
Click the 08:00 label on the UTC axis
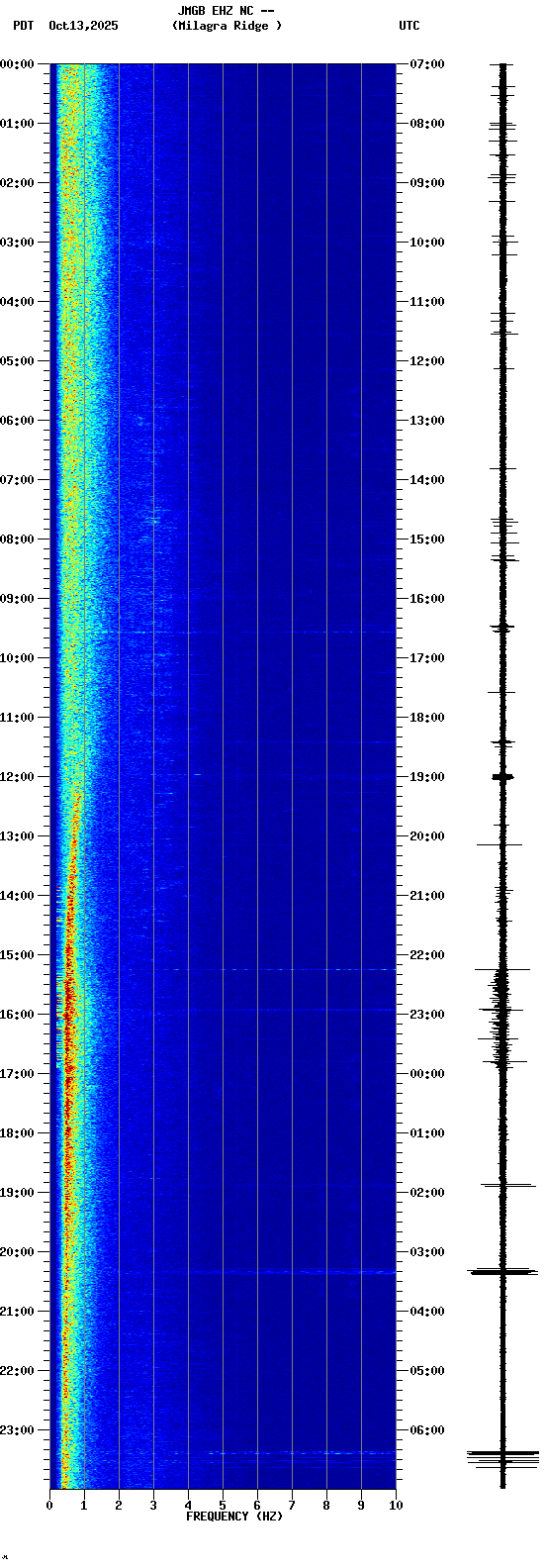(x=427, y=124)
